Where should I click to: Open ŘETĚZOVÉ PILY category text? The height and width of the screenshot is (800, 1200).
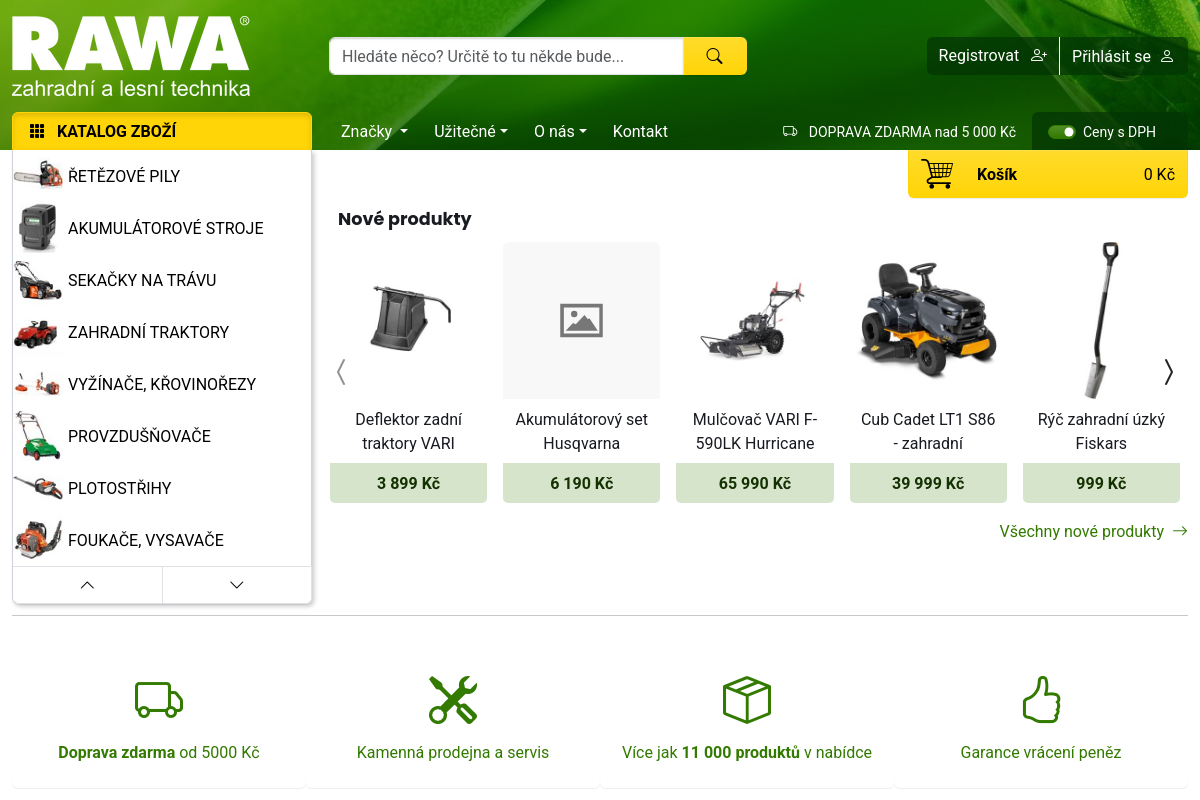coord(124,176)
